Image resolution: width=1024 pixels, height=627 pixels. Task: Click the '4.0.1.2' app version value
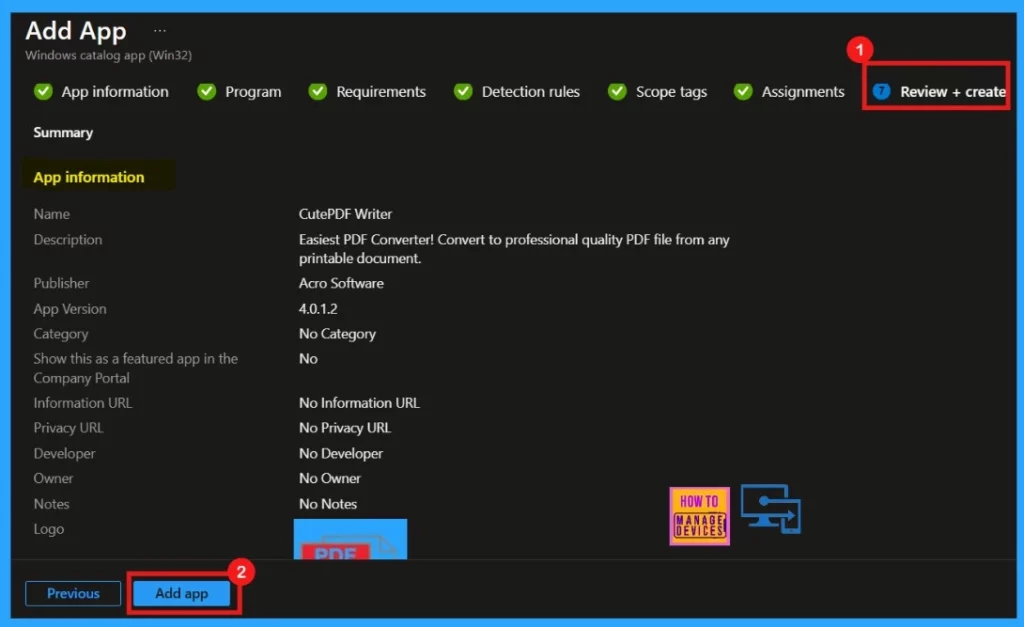(318, 308)
